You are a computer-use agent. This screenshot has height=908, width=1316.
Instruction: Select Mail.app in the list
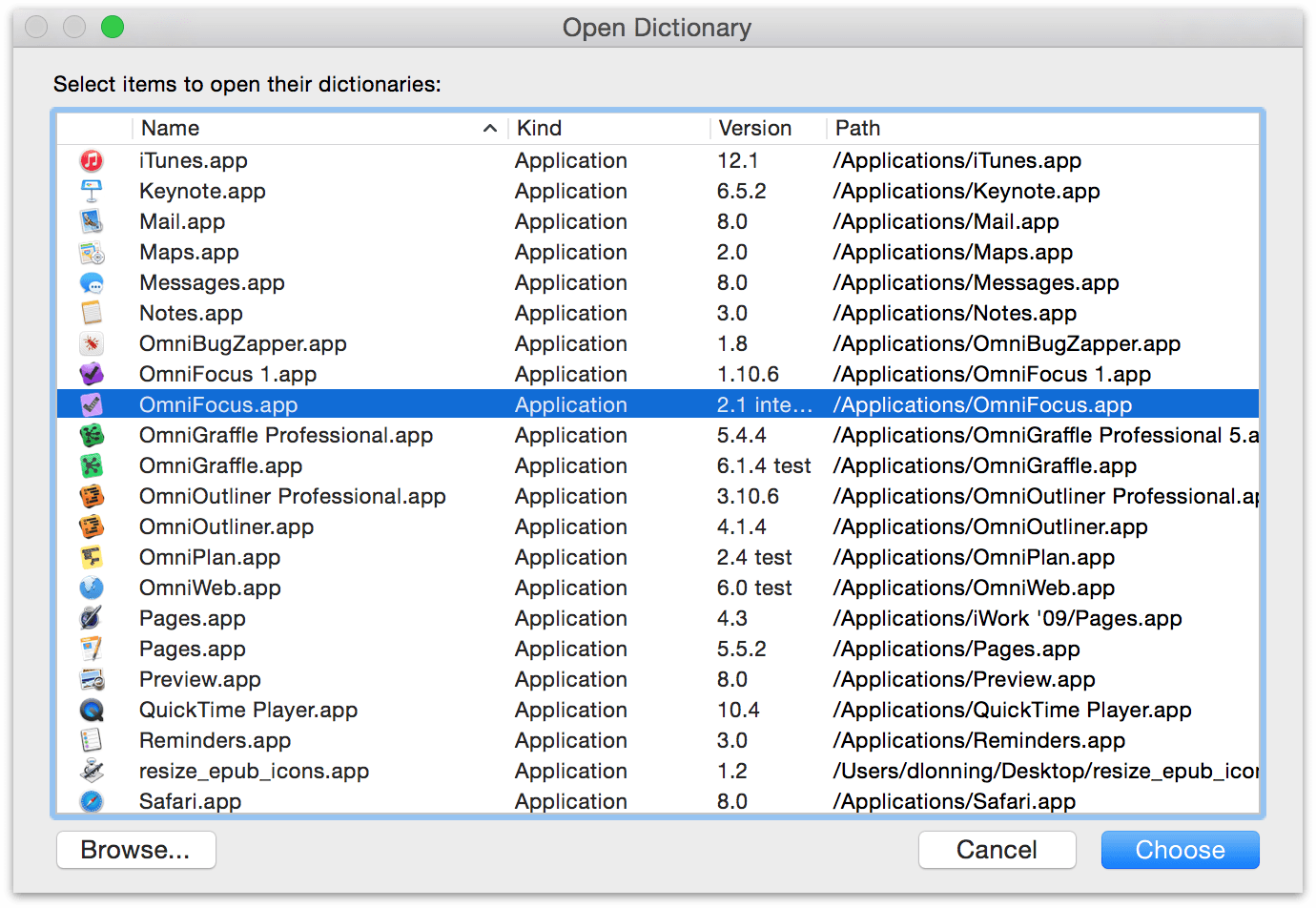tap(182, 221)
